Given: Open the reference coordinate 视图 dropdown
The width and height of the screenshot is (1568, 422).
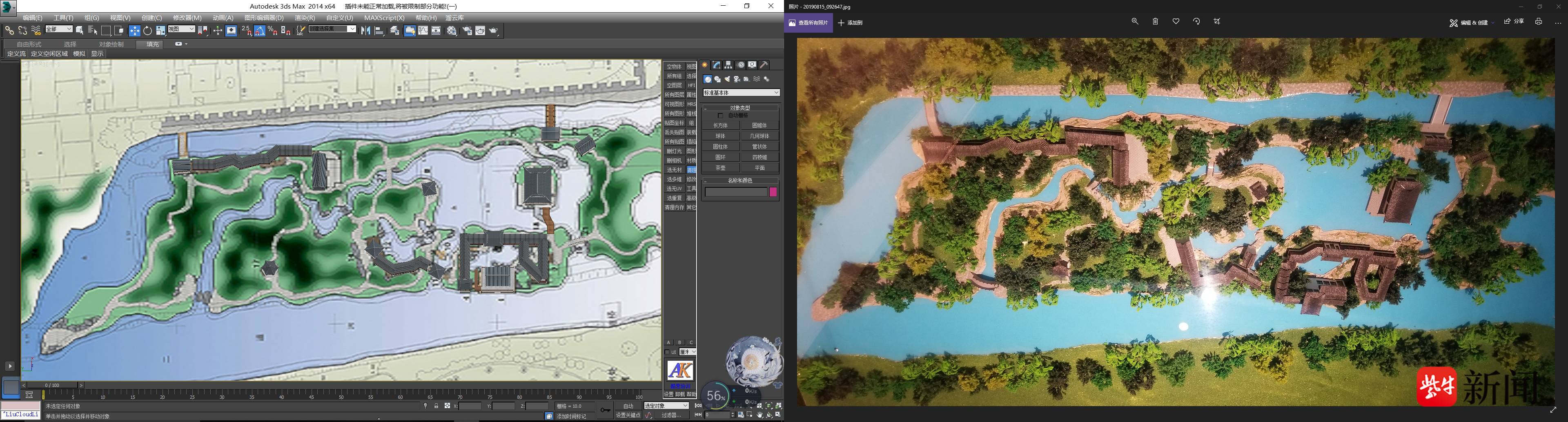Looking at the screenshot, I should click(181, 29).
